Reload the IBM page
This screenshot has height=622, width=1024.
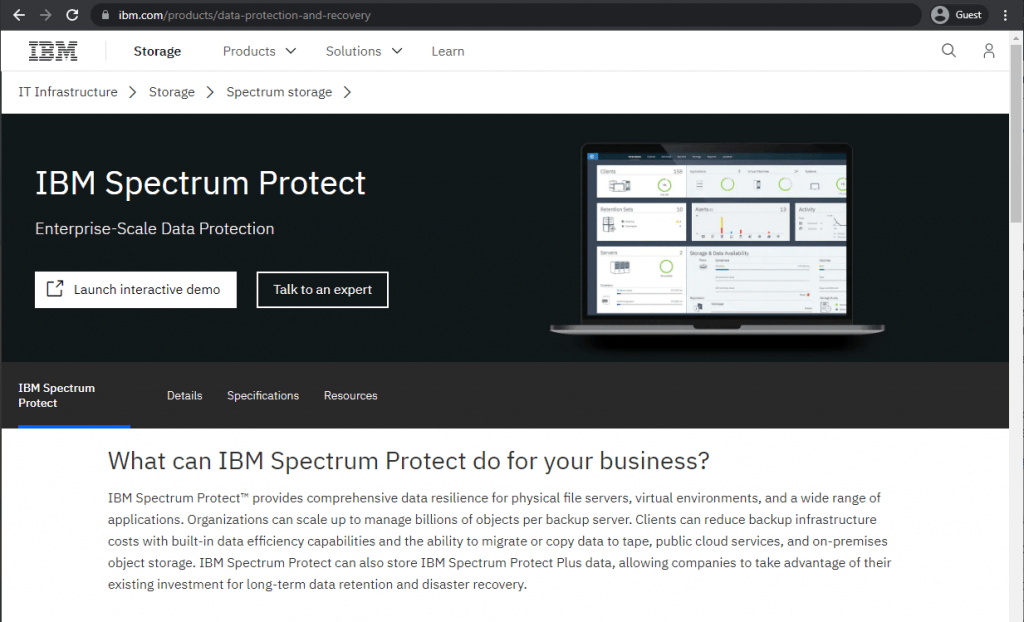coord(72,15)
